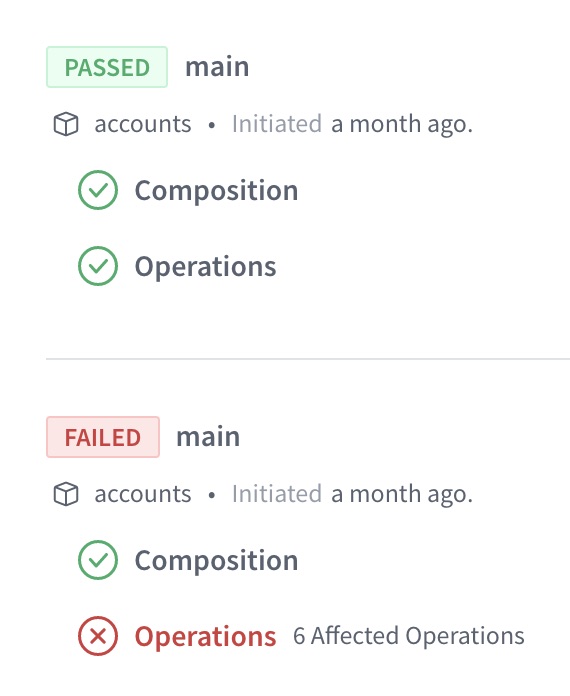570x696 pixels.
Task: Open the Composition task in the failed check
Action: pos(216,561)
